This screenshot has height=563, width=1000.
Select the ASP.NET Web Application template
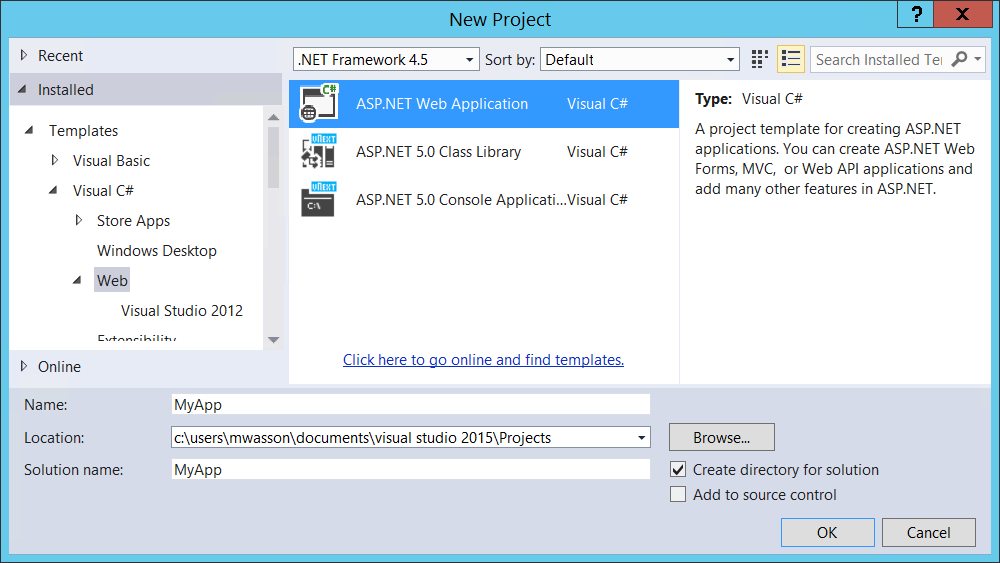tap(484, 103)
